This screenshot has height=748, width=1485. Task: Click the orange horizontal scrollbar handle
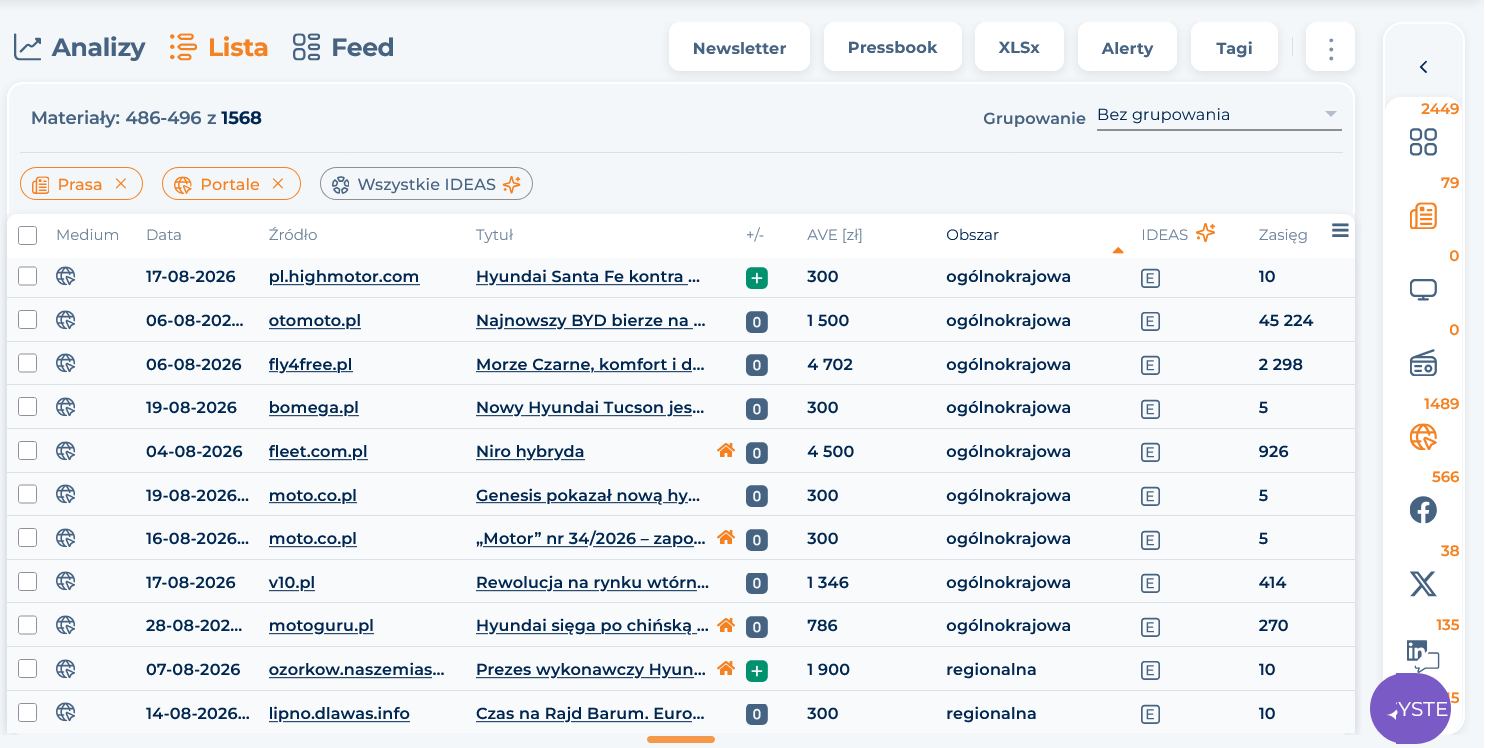click(x=681, y=740)
